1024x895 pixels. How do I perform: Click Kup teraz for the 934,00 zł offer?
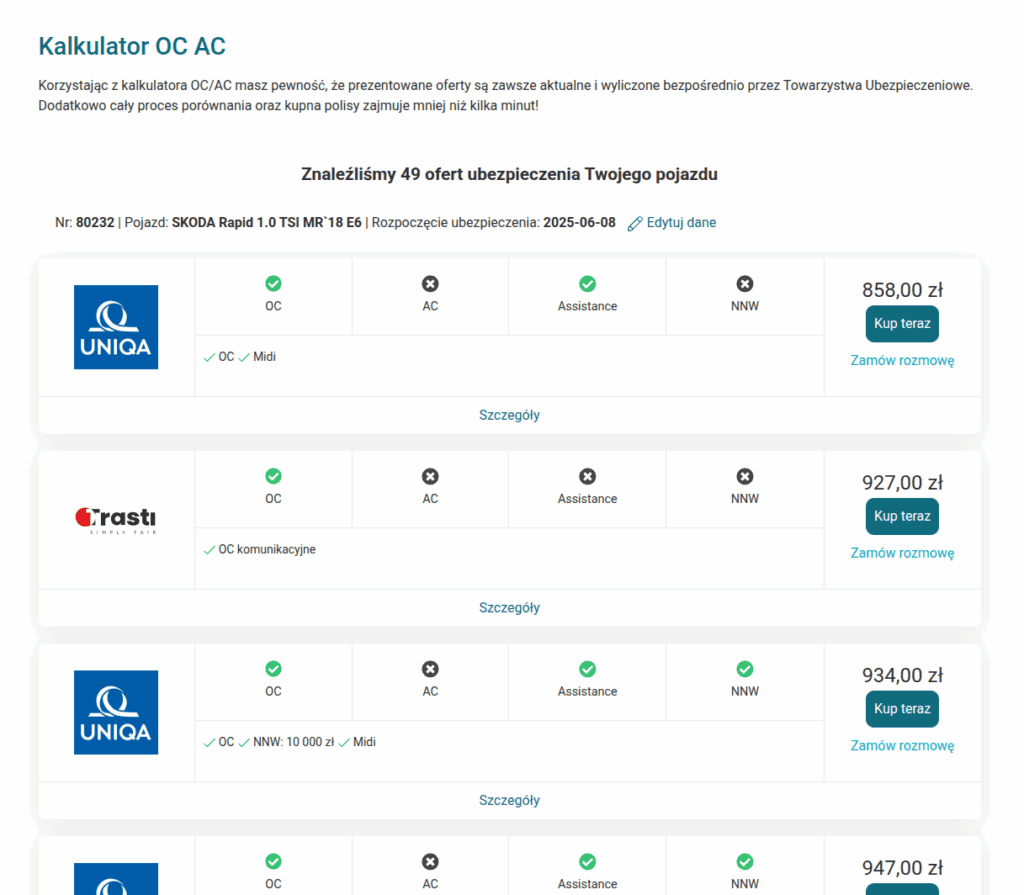(902, 709)
